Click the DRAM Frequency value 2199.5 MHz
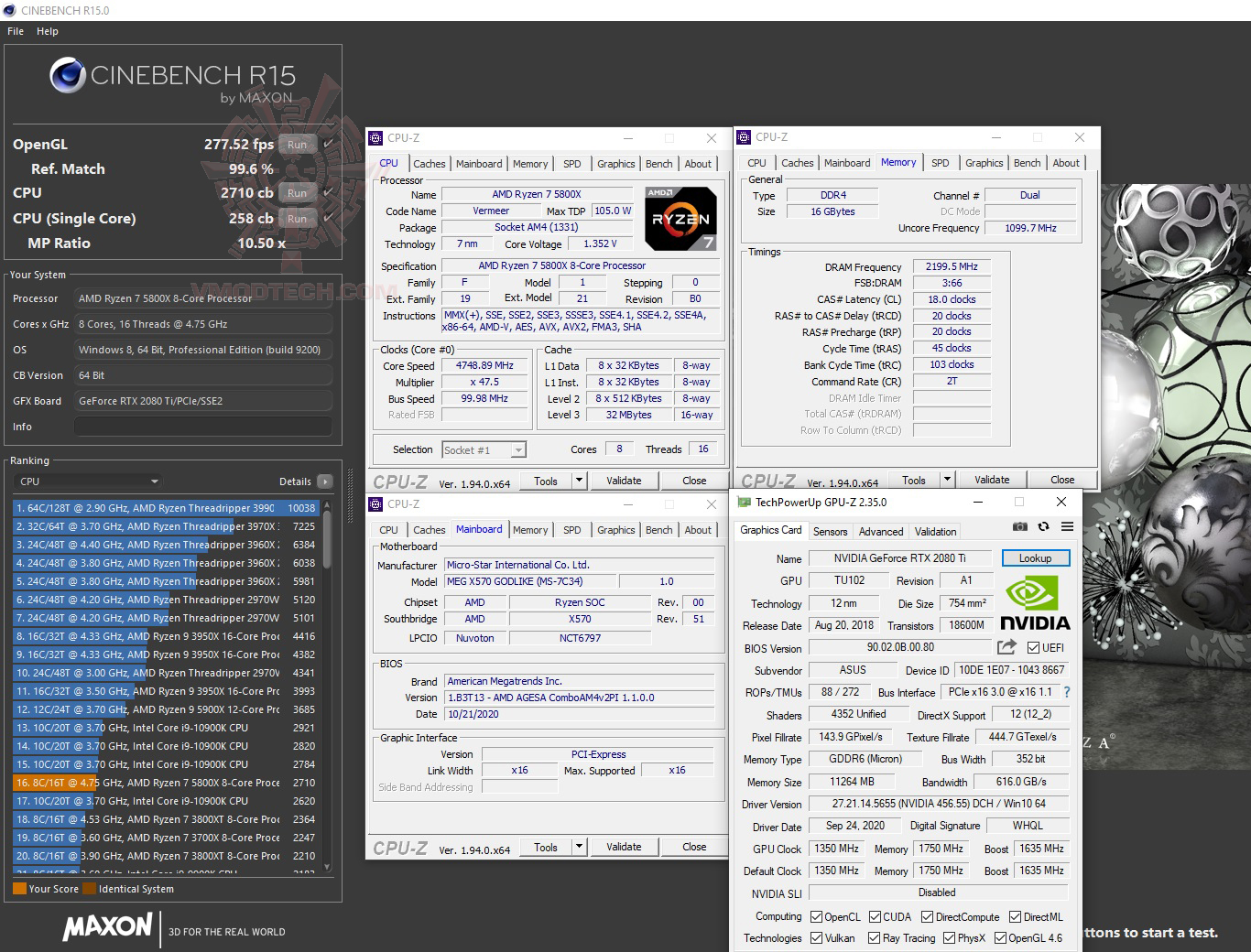 pos(952,266)
